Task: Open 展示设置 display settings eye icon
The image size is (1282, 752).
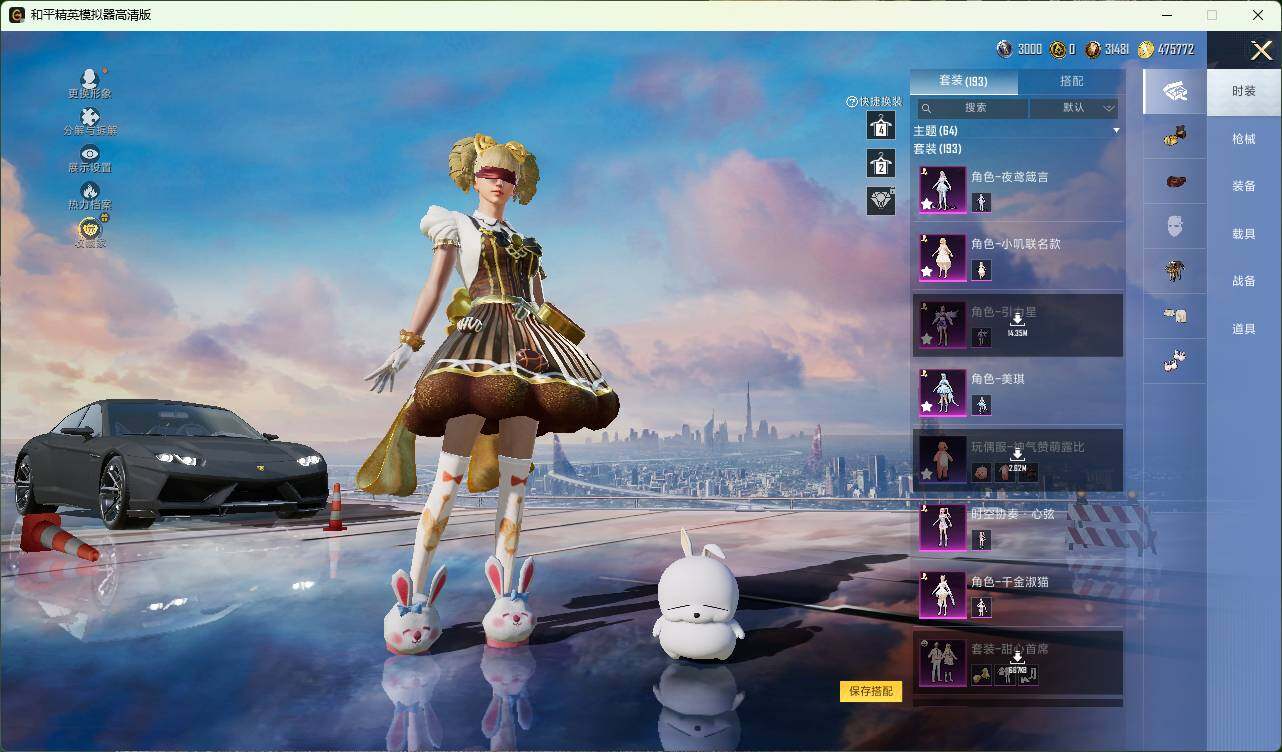Action: point(90,153)
